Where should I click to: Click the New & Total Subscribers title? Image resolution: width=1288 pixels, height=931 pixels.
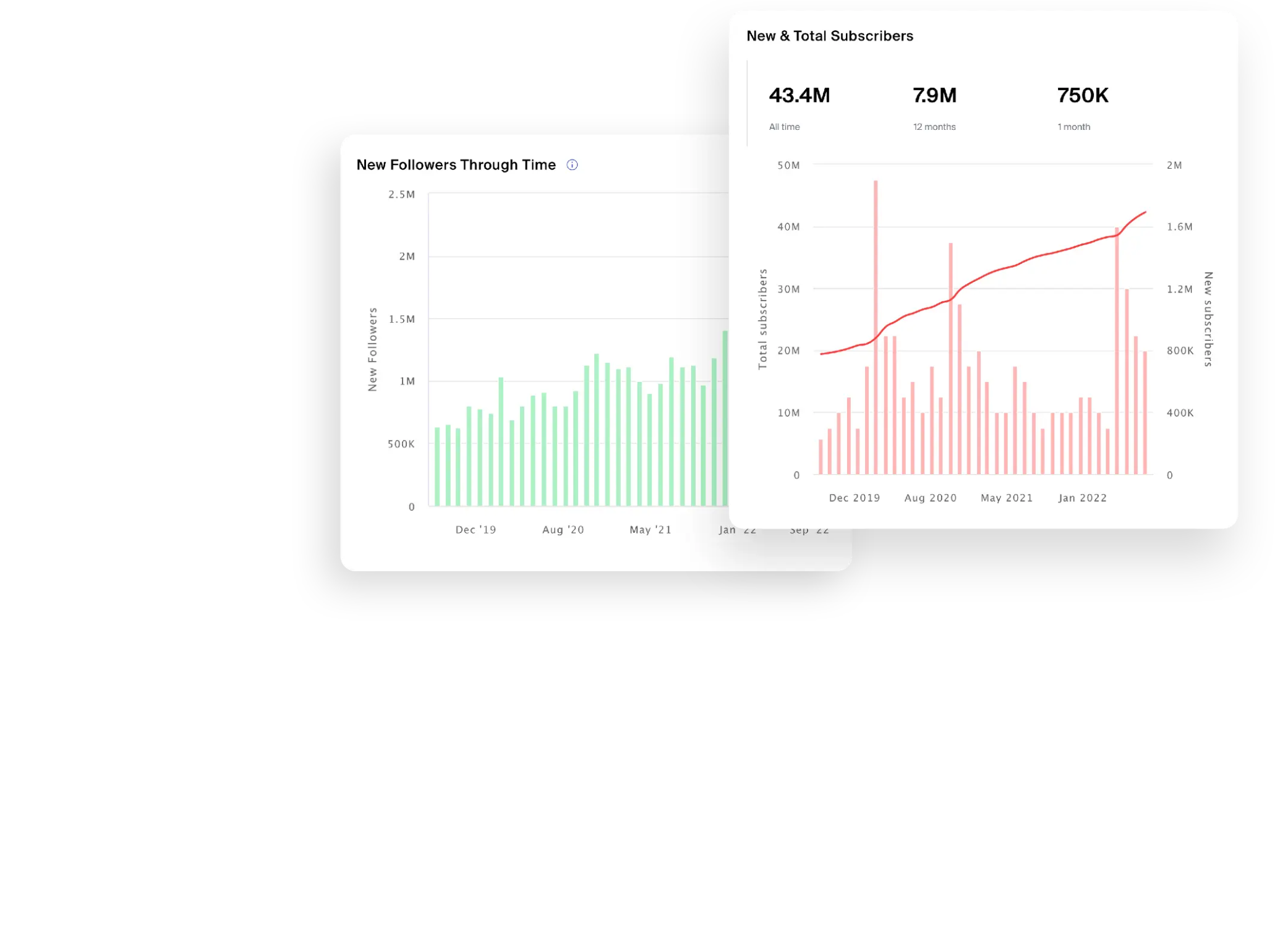point(829,36)
